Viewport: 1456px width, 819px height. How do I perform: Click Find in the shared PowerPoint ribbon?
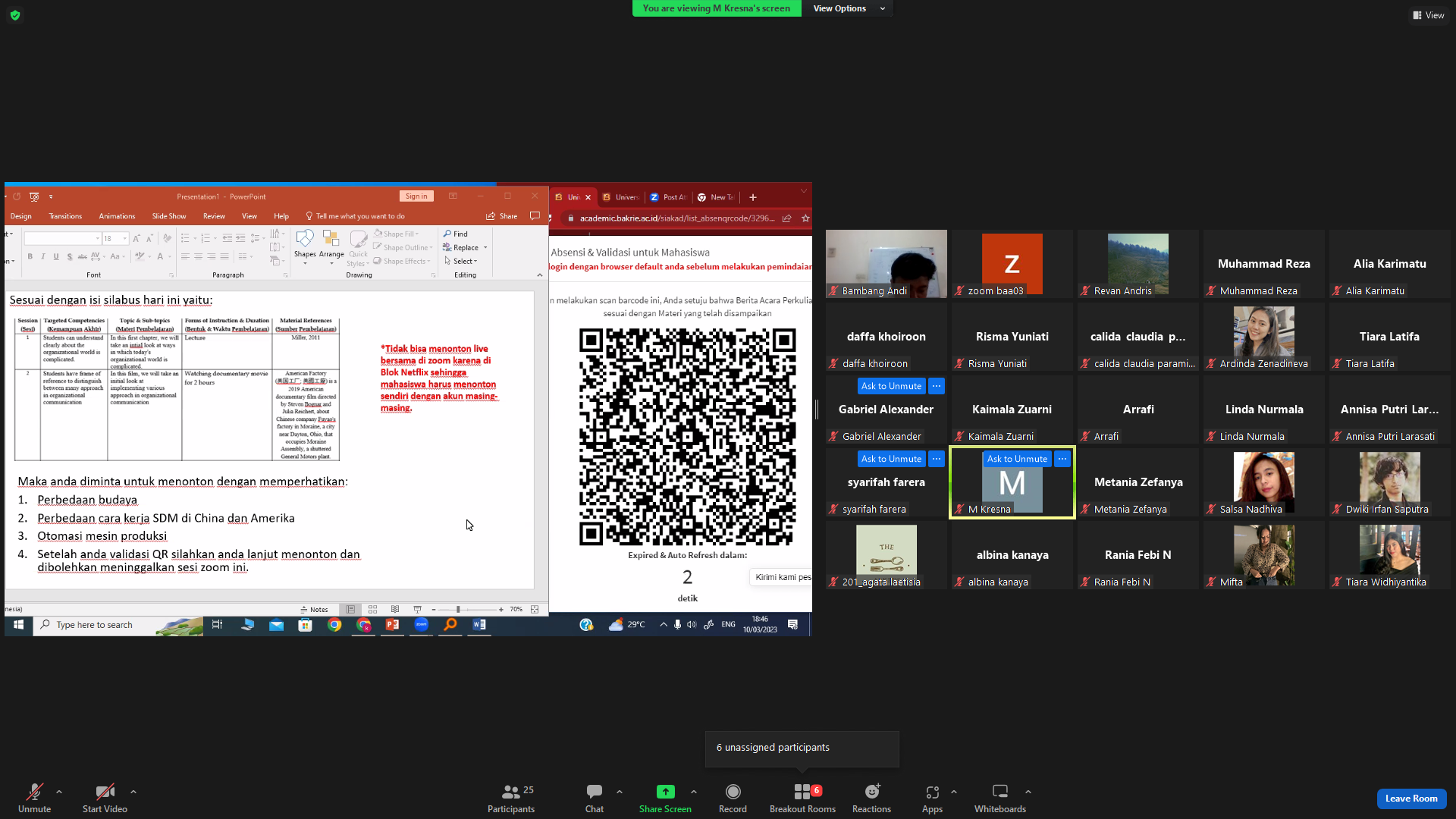point(456,234)
